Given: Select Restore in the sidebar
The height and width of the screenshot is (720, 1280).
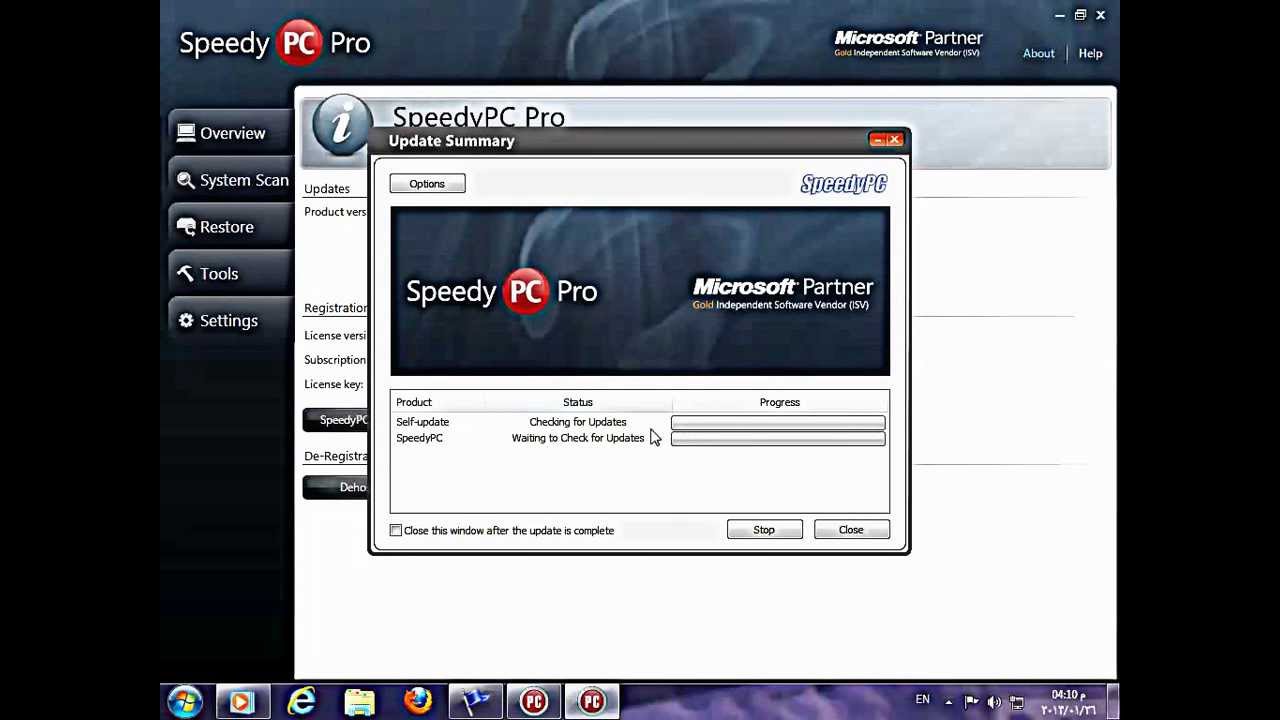Looking at the screenshot, I should pos(229,227).
